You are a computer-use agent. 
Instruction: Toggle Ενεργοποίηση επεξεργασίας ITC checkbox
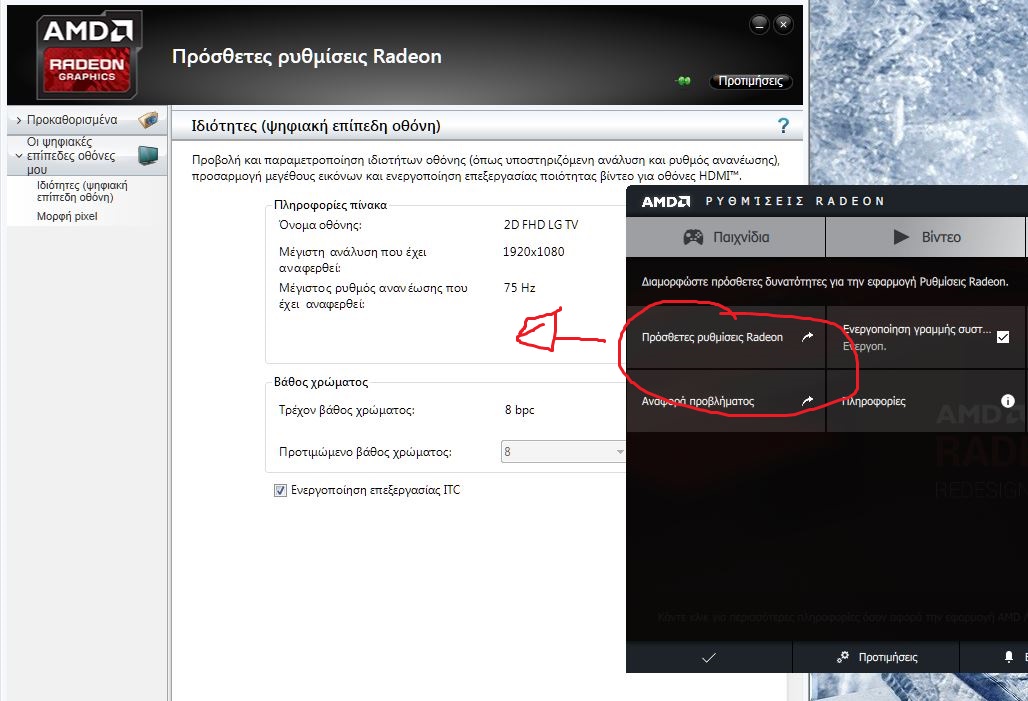[x=280, y=491]
